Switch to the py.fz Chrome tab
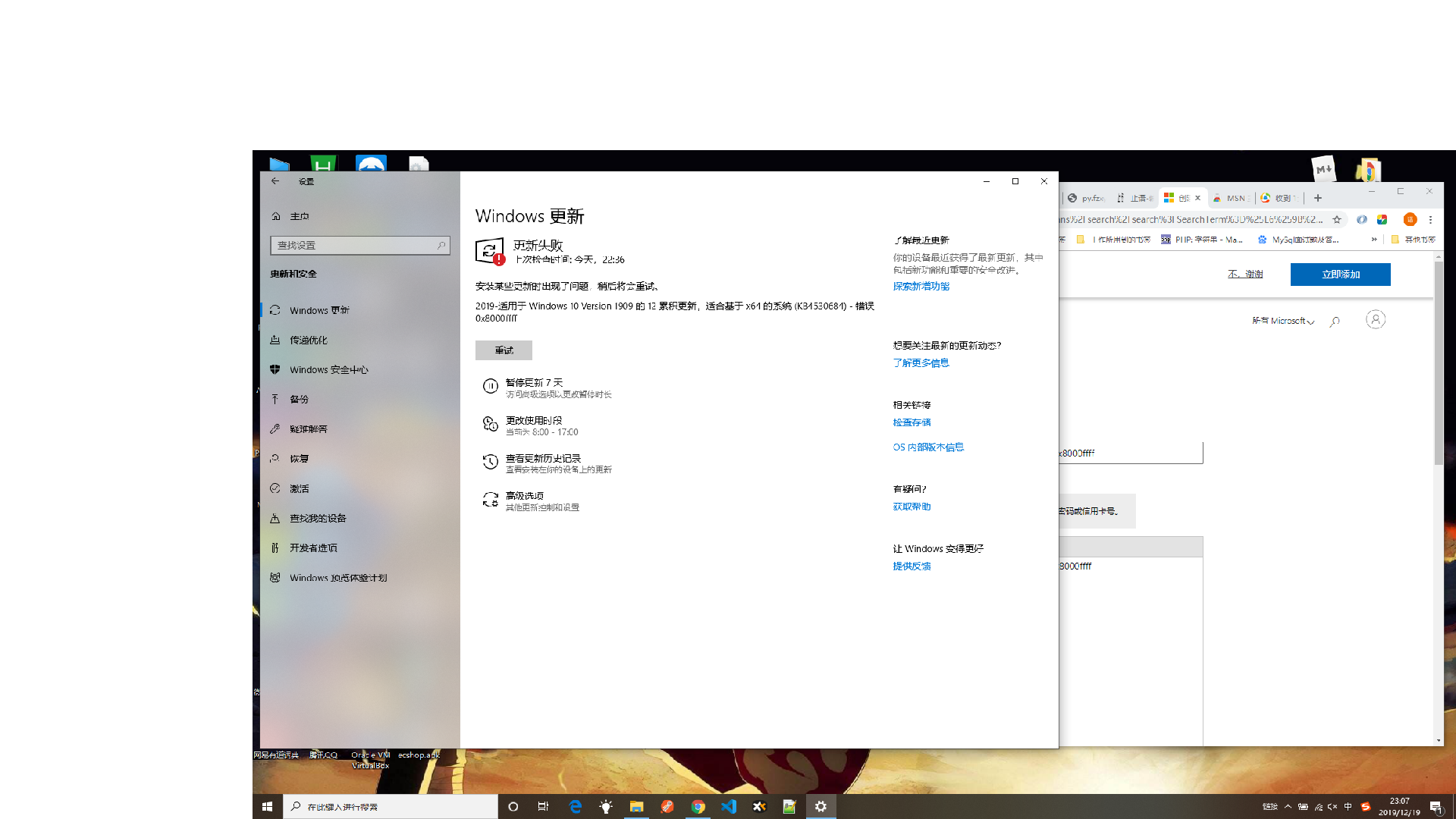 coord(1087,198)
